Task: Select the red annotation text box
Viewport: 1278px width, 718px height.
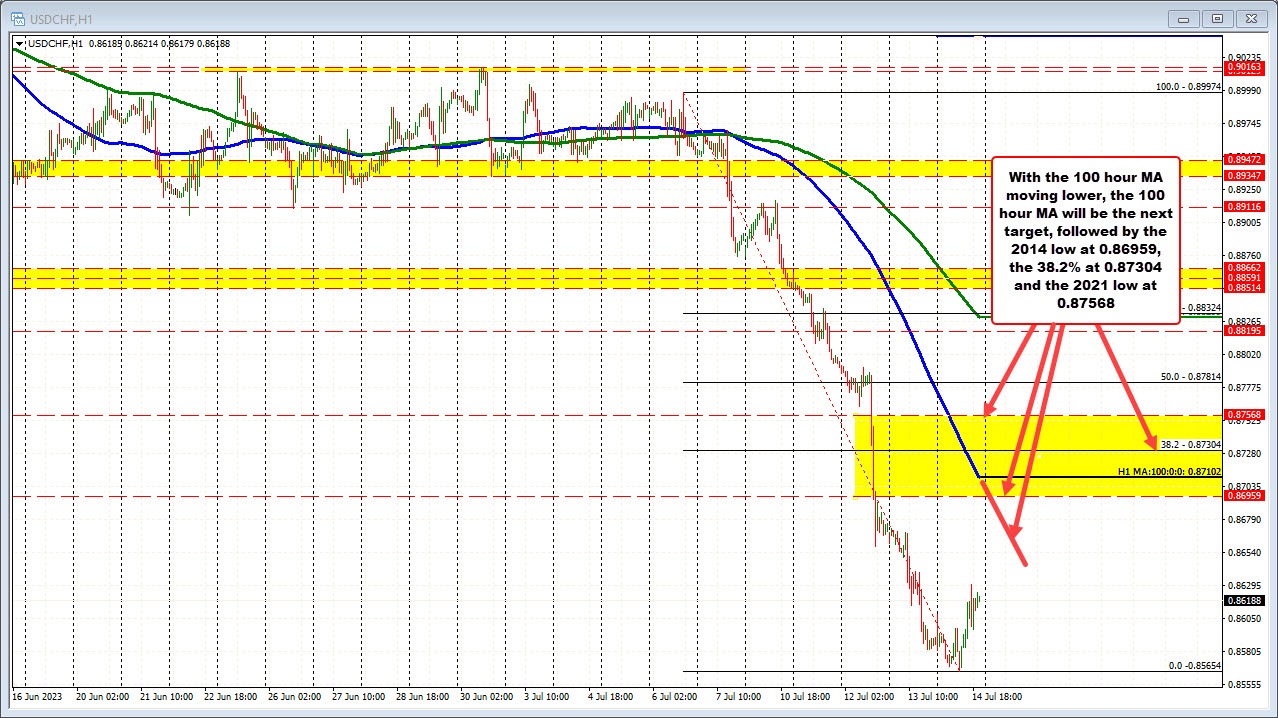Action: click(x=1085, y=240)
